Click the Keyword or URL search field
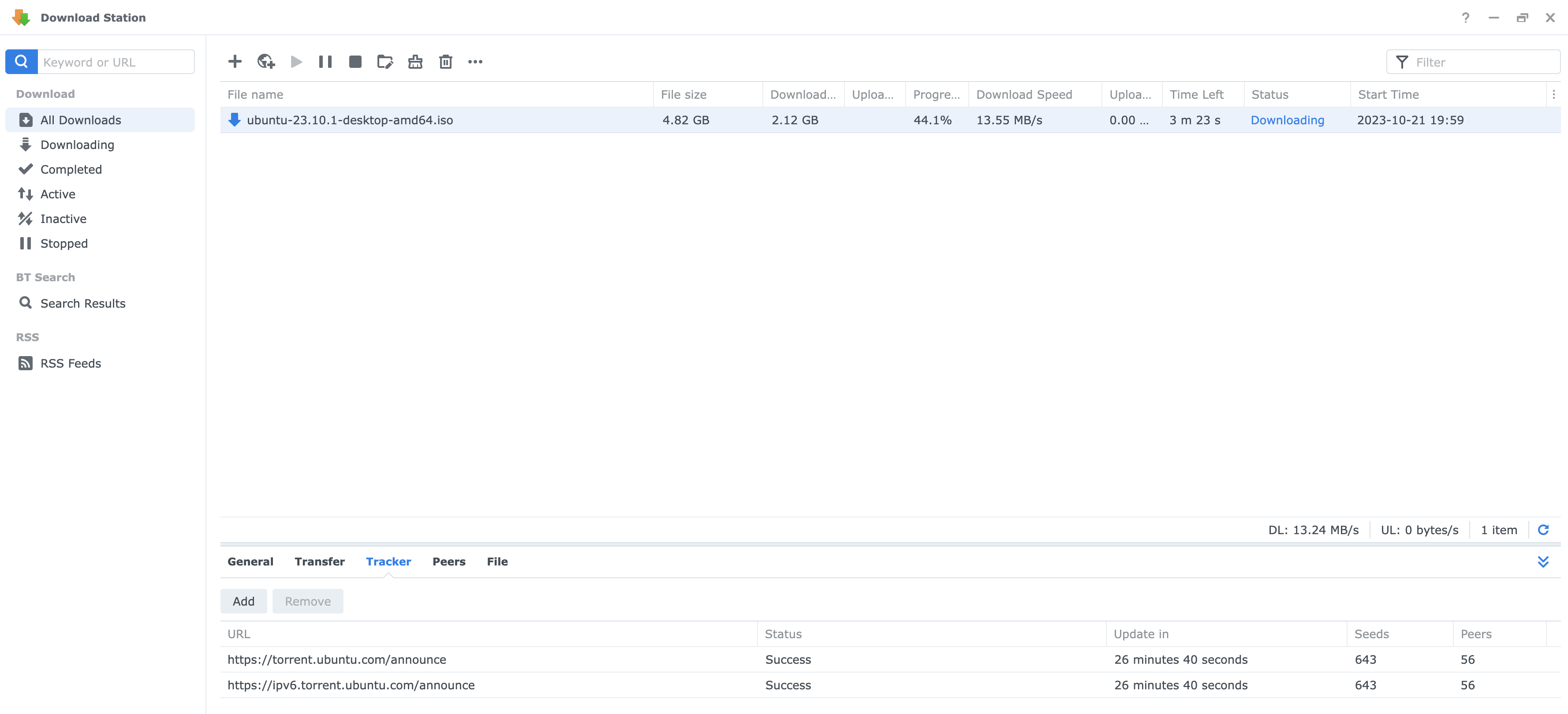The image size is (1568, 714). click(x=116, y=62)
